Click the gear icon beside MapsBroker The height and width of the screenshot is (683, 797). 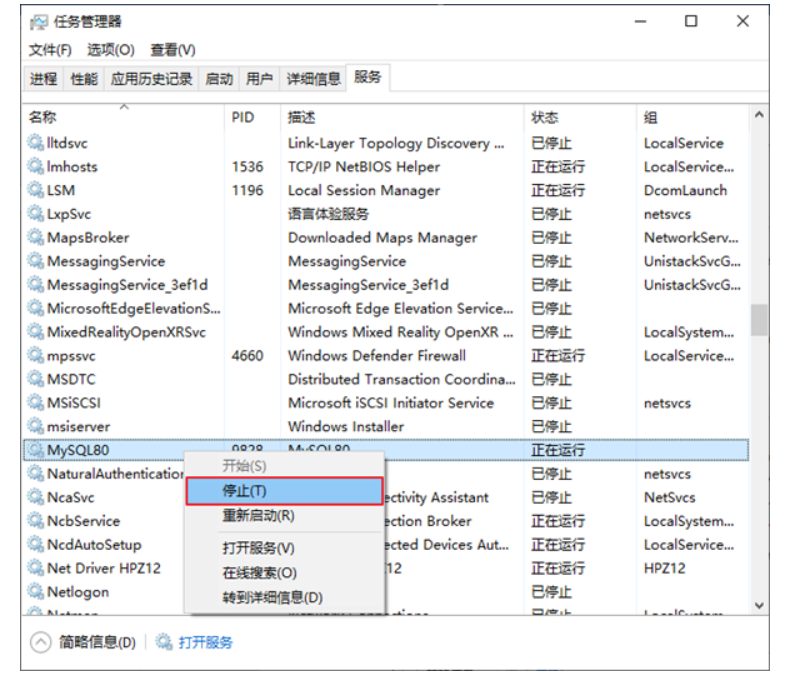(x=36, y=237)
